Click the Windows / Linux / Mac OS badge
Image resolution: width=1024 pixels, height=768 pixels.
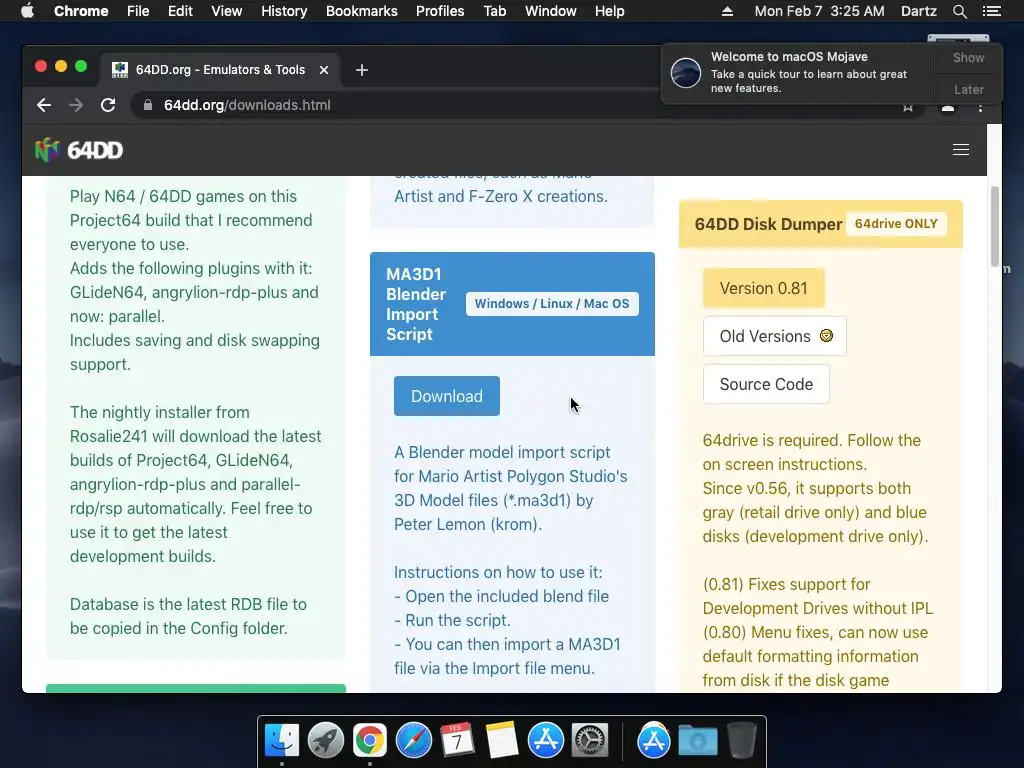552,304
